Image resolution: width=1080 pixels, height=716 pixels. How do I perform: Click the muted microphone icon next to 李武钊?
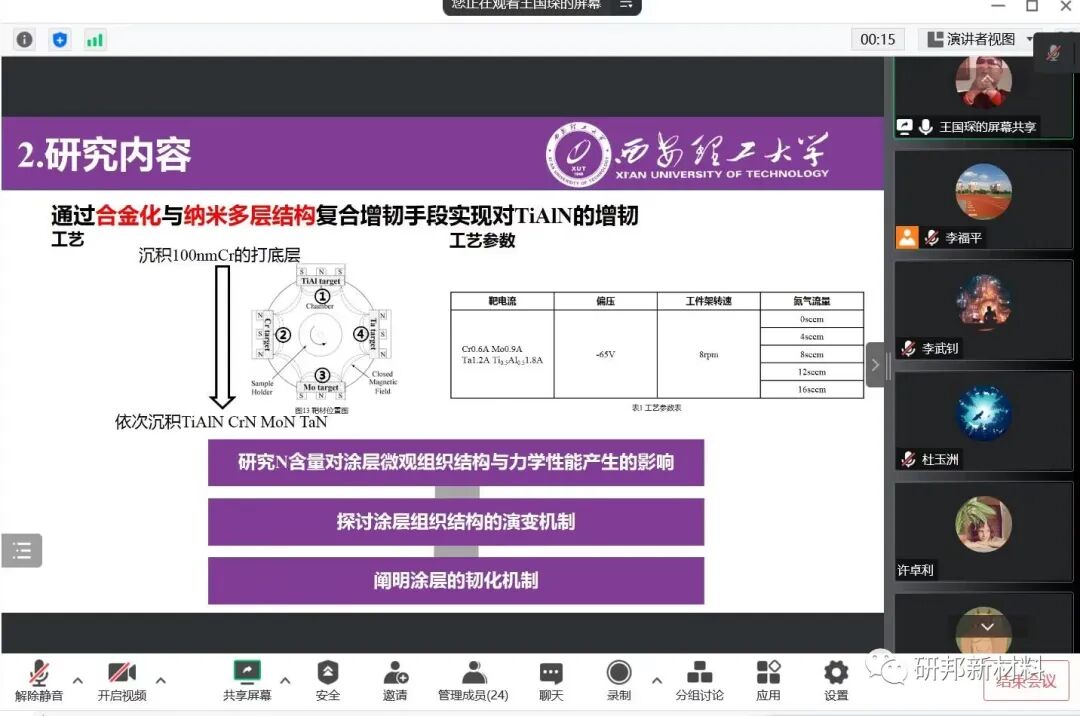[908, 348]
